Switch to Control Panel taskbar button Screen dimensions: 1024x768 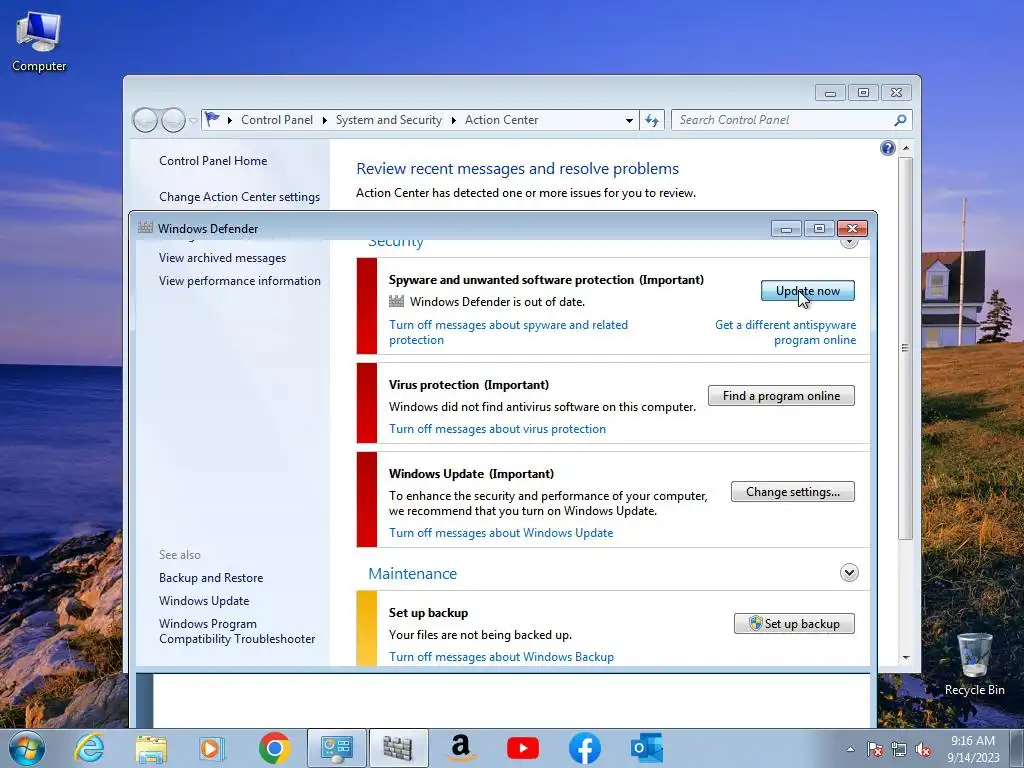pyautogui.click(x=337, y=748)
